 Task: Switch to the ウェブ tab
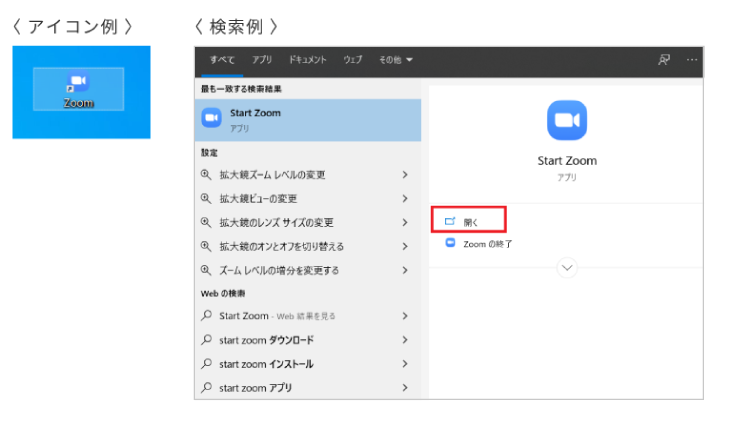tap(352, 60)
